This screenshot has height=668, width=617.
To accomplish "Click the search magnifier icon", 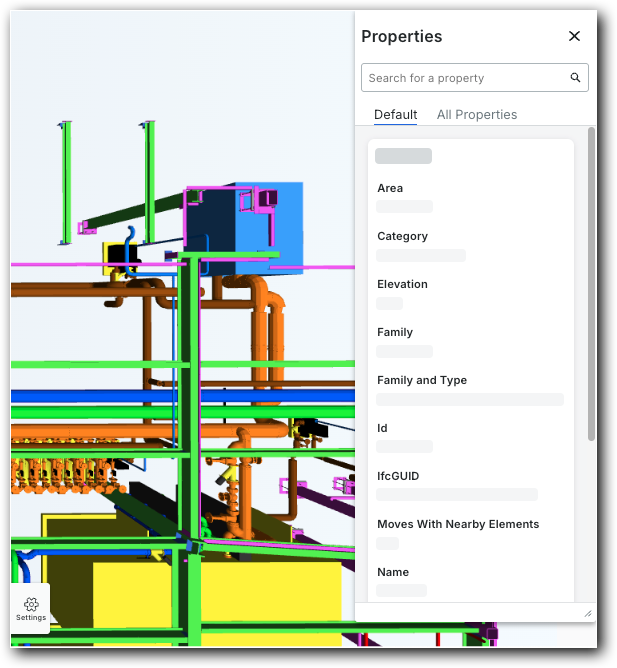I will [575, 78].
